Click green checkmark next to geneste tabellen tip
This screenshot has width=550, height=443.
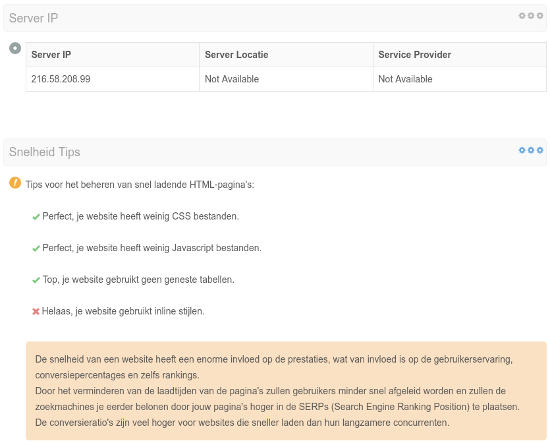click(36, 280)
